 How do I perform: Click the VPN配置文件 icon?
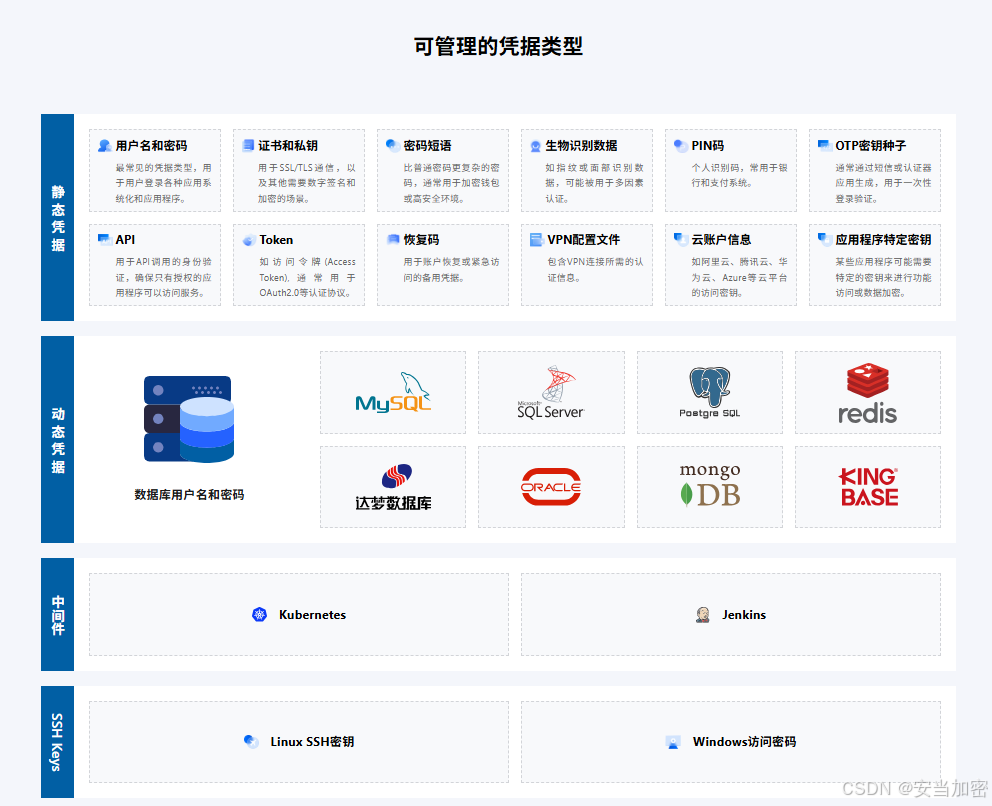(536, 240)
